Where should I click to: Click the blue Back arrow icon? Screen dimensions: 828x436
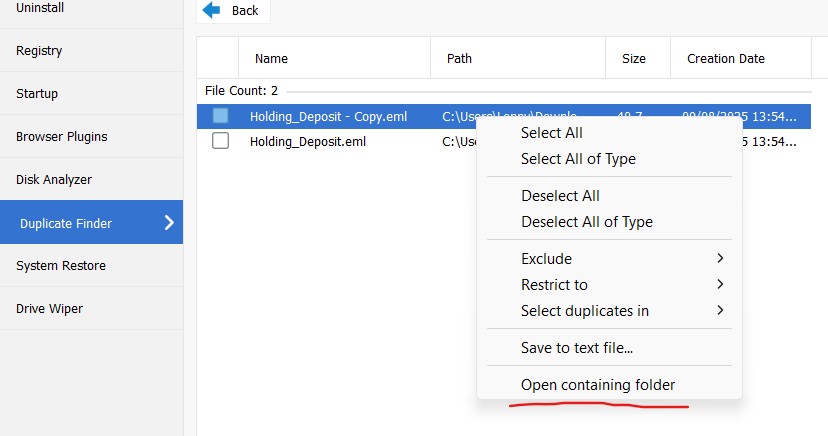(211, 10)
